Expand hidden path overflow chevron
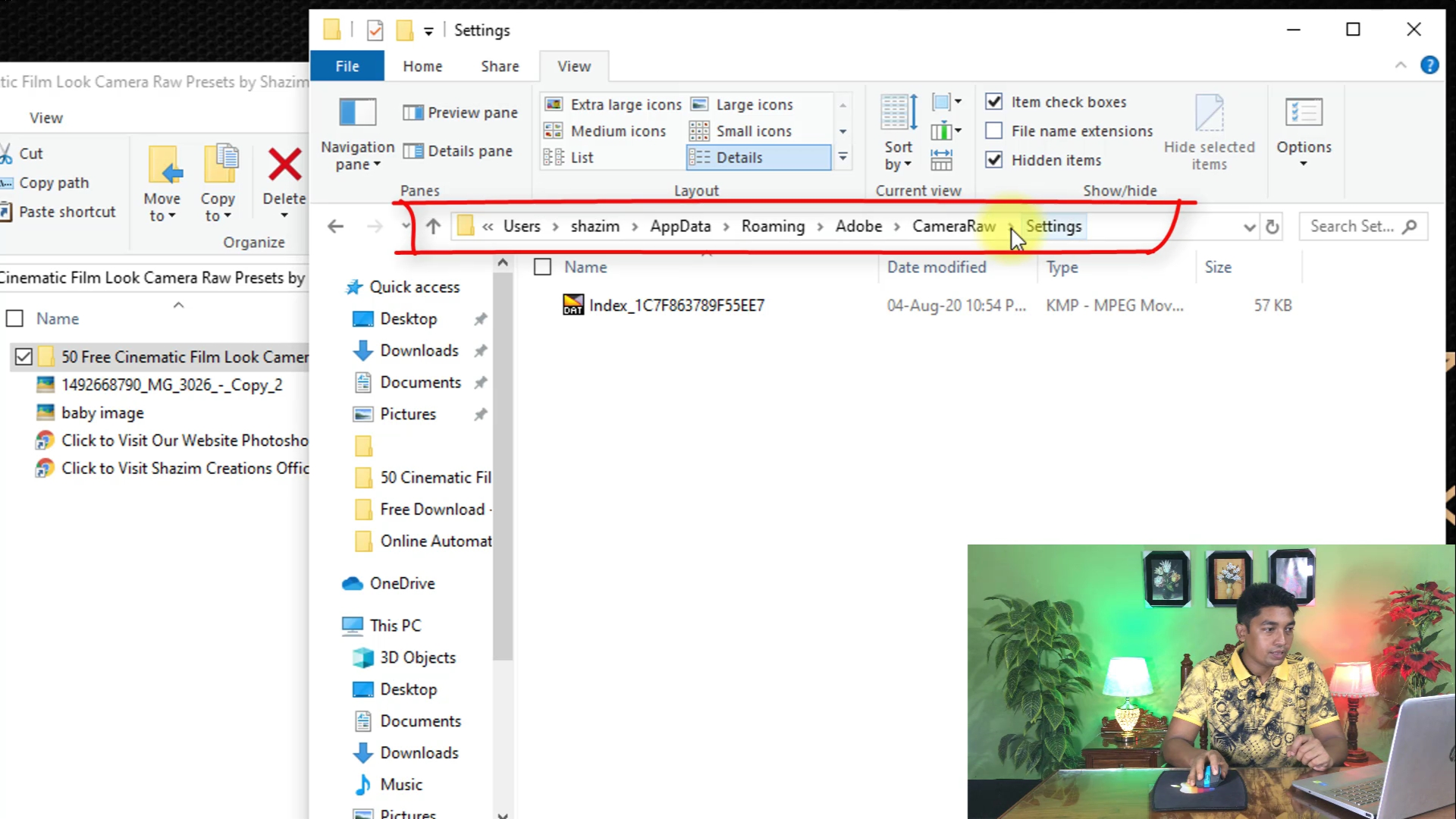Screen dimensions: 1456x819 (x=488, y=227)
